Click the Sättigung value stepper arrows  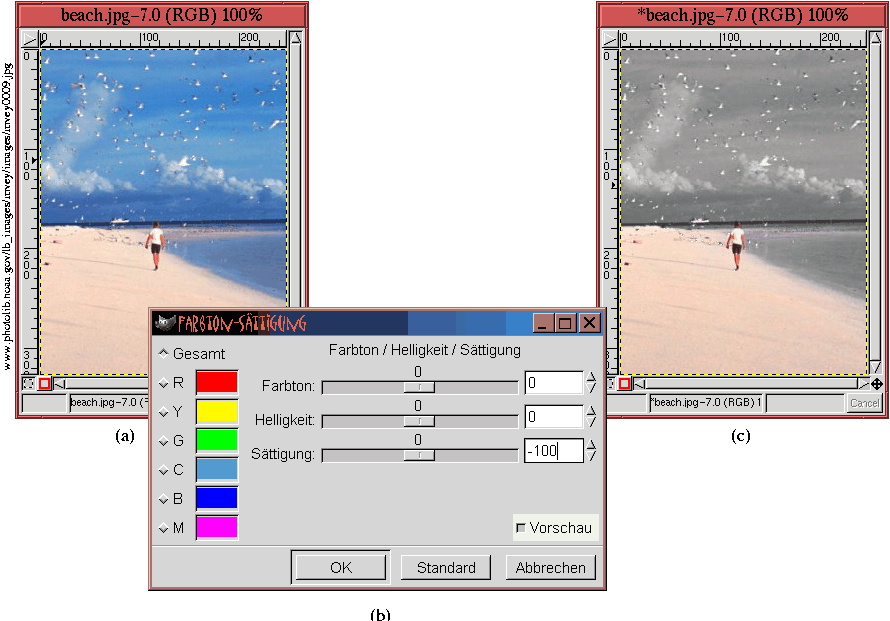[x=592, y=451]
